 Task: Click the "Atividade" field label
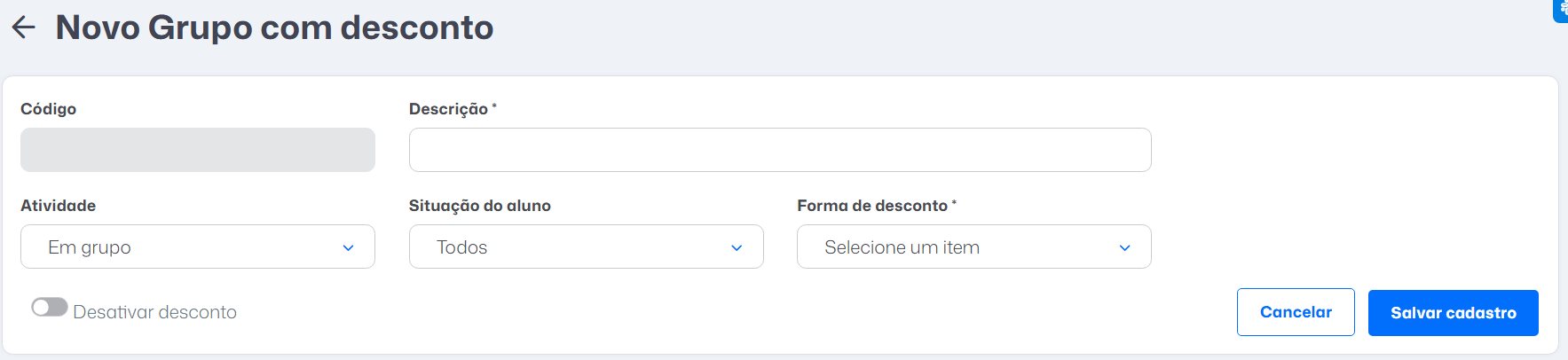coord(59,206)
